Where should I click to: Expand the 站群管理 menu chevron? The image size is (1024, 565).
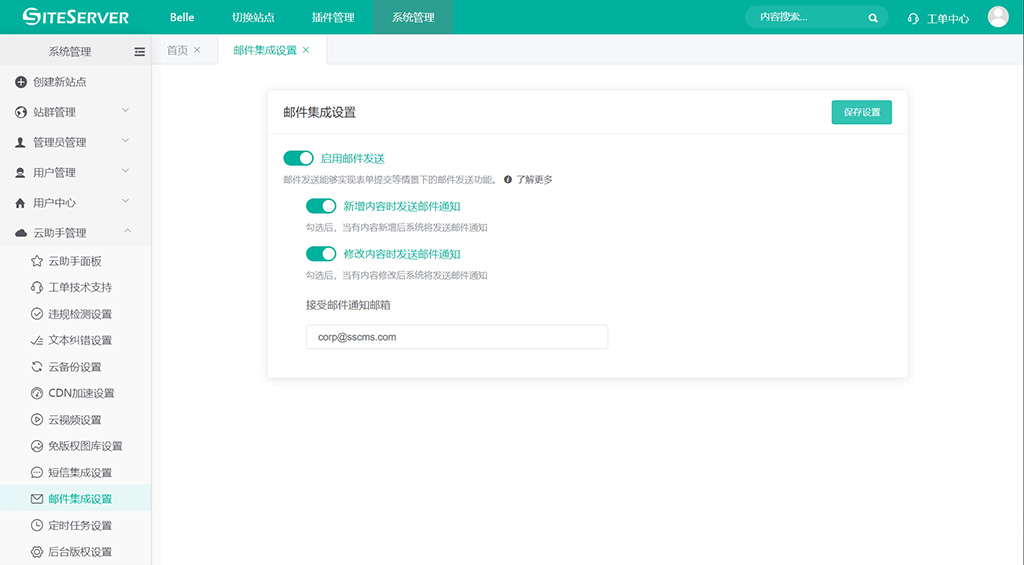tap(125, 111)
